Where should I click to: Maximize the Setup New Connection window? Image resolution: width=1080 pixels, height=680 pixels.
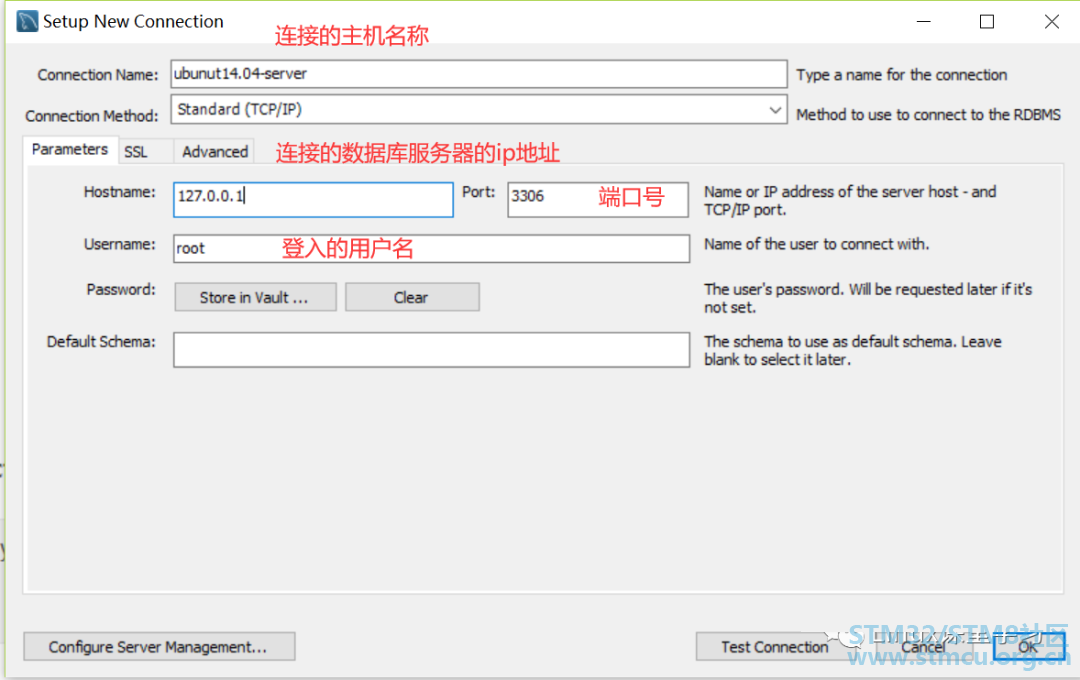pyautogui.click(x=987, y=21)
